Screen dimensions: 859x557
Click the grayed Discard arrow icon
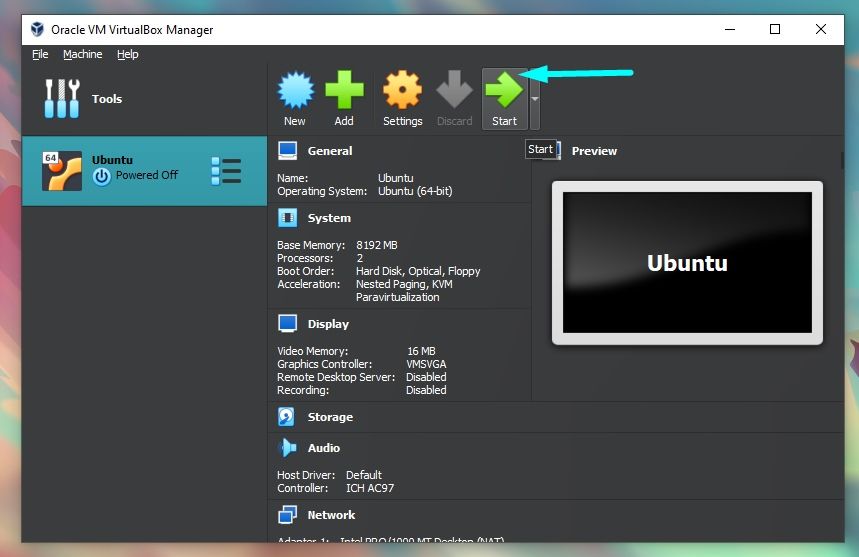click(454, 89)
